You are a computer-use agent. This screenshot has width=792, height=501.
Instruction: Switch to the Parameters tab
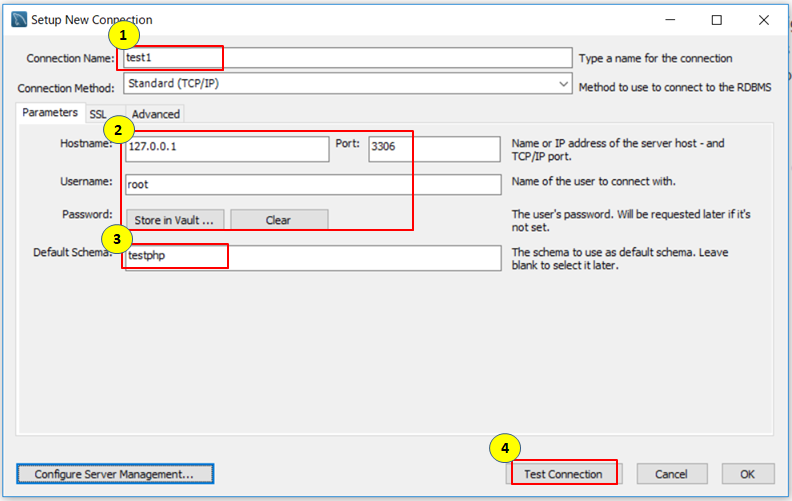click(50, 113)
